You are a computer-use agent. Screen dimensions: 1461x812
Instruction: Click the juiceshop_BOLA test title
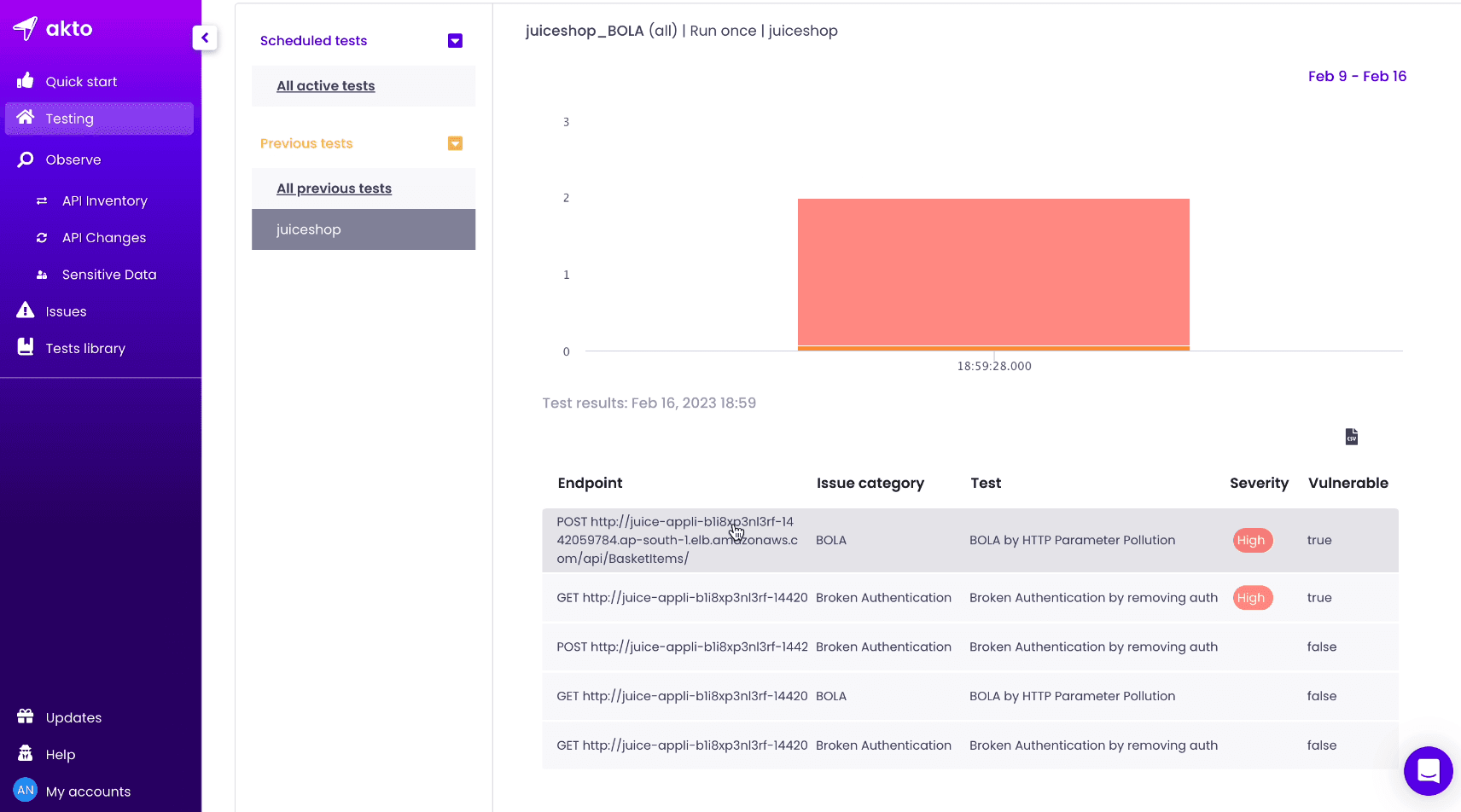585,31
